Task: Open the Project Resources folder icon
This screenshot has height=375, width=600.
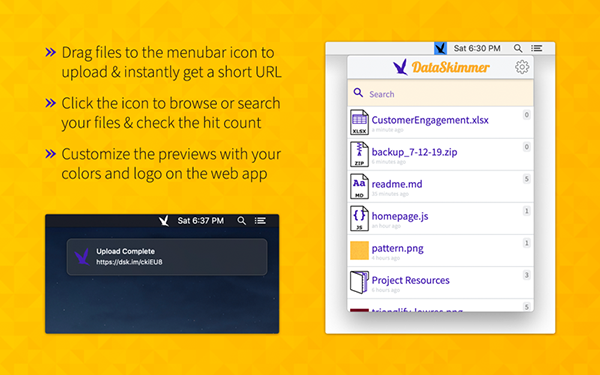Action: [x=359, y=282]
